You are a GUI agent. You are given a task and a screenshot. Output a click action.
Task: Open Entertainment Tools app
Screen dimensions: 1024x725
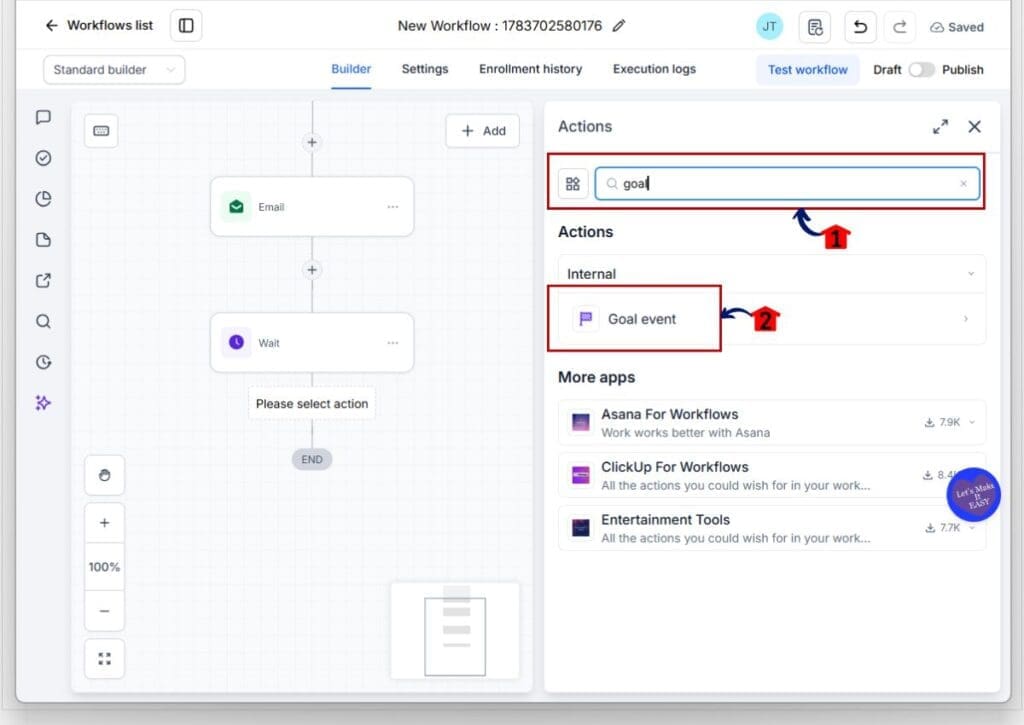click(x=771, y=528)
